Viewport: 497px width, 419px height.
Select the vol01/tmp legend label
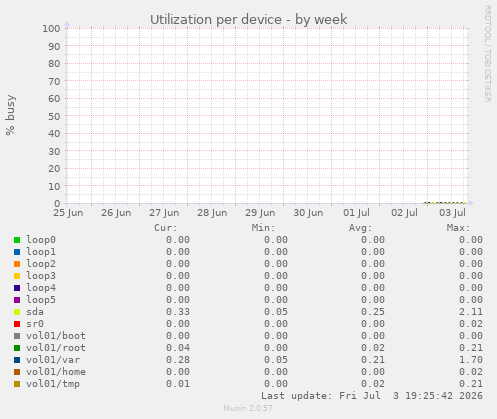[x=53, y=384]
